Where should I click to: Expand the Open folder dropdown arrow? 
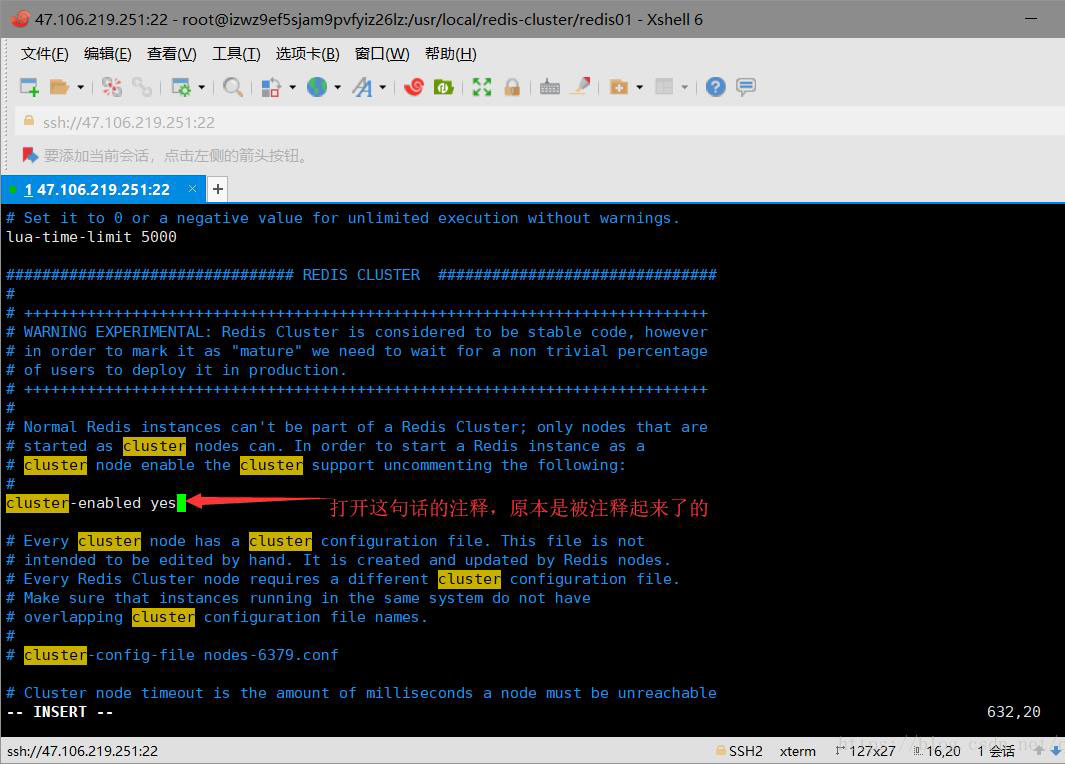click(80, 87)
